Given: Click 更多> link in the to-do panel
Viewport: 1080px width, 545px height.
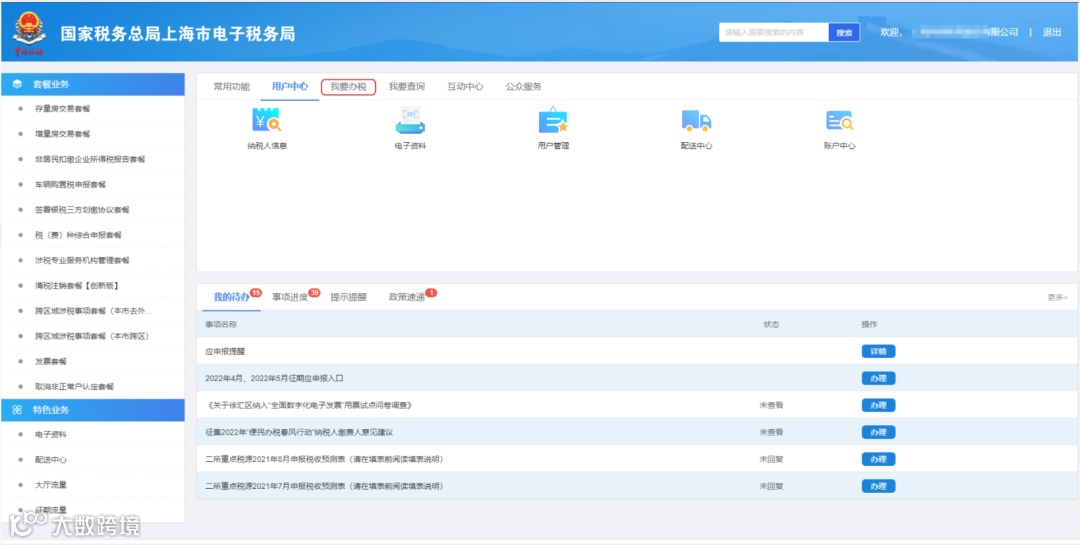Looking at the screenshot, I should tap(1057, 298).
